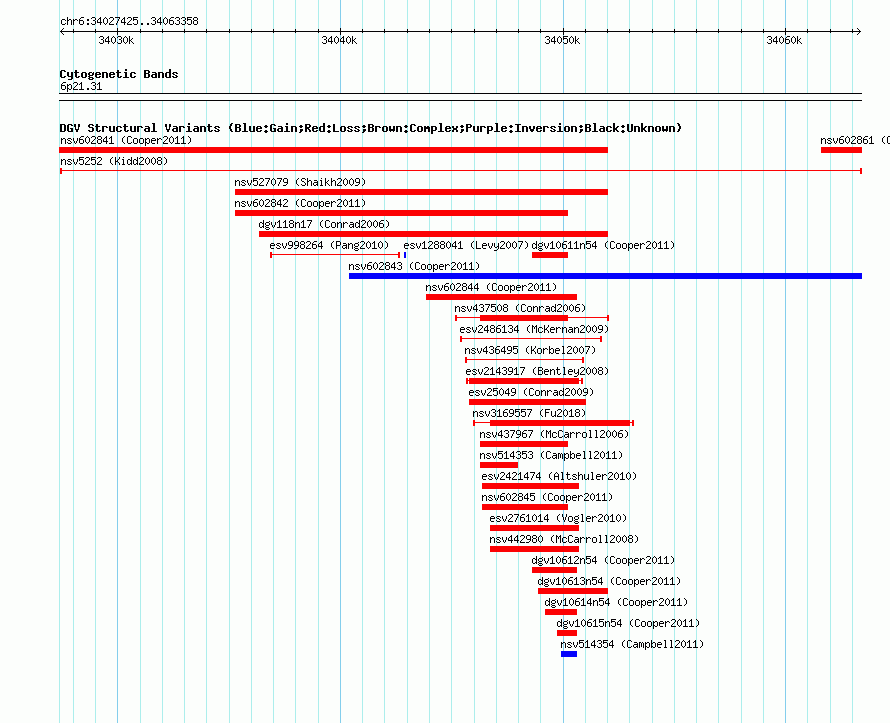Image resolution: width=890 pixels, height=723 pixels.
Task: Click the dgv10614n54 (Cooper2011) label
Action: pos(616,602)
